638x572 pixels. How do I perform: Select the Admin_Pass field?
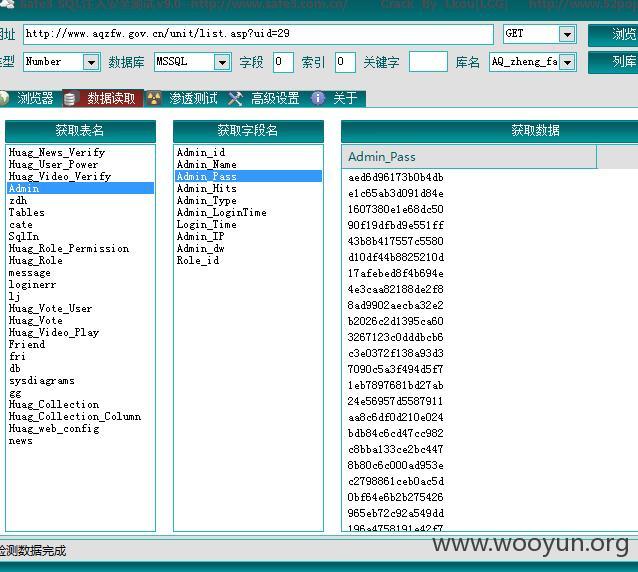coord(248,177)
